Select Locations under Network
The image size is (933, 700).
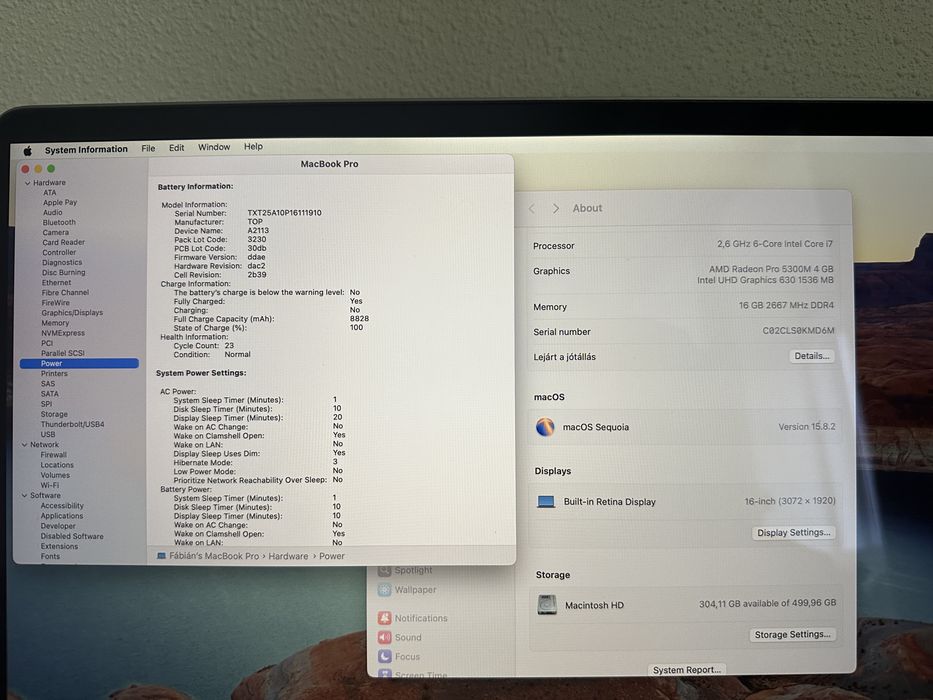(57, 465)
